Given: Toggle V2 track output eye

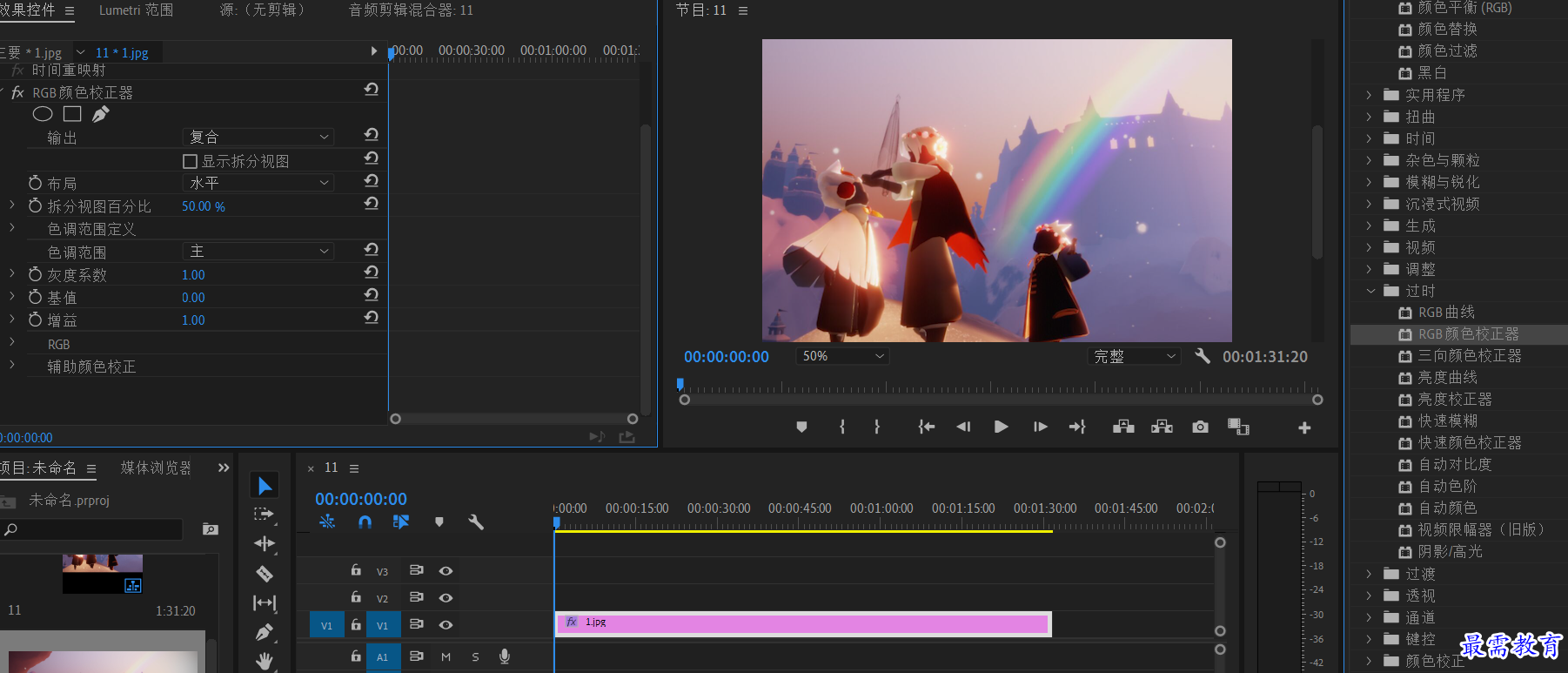Looking at the screenshot, I should click(x=446, y=598).
